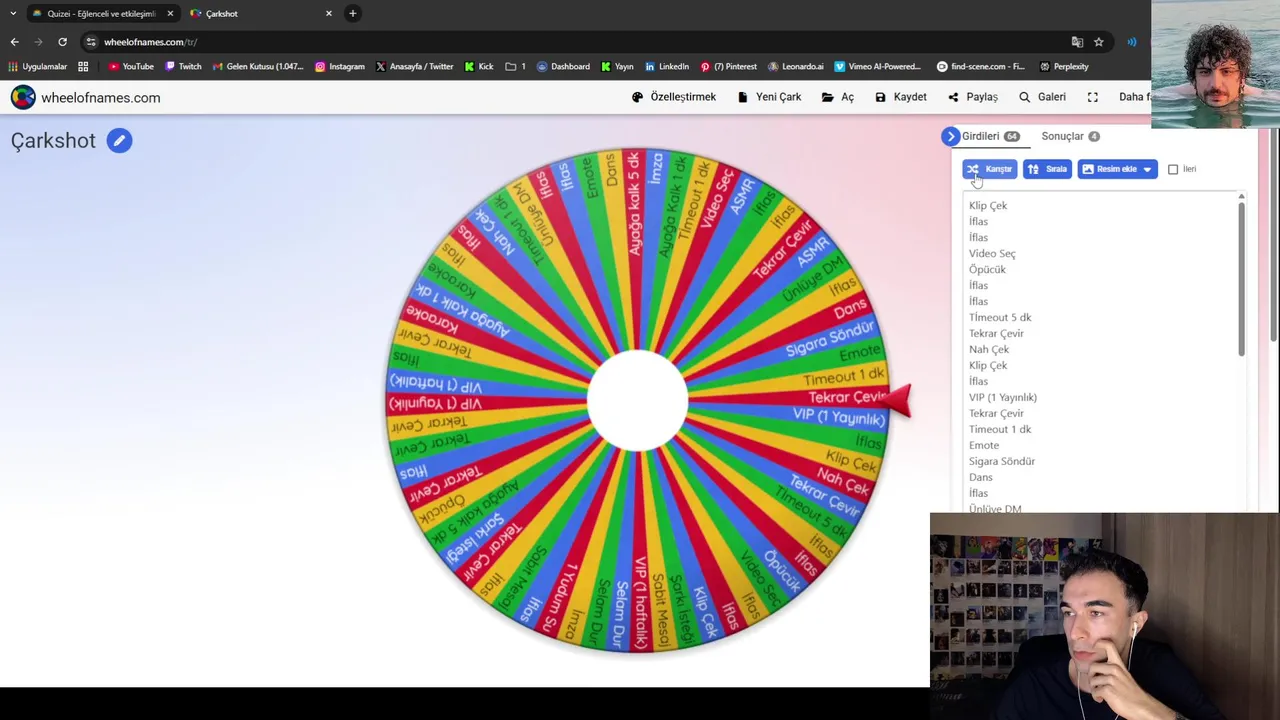Click the entries list scrollbar thumb

click(x=1241, y=277)
